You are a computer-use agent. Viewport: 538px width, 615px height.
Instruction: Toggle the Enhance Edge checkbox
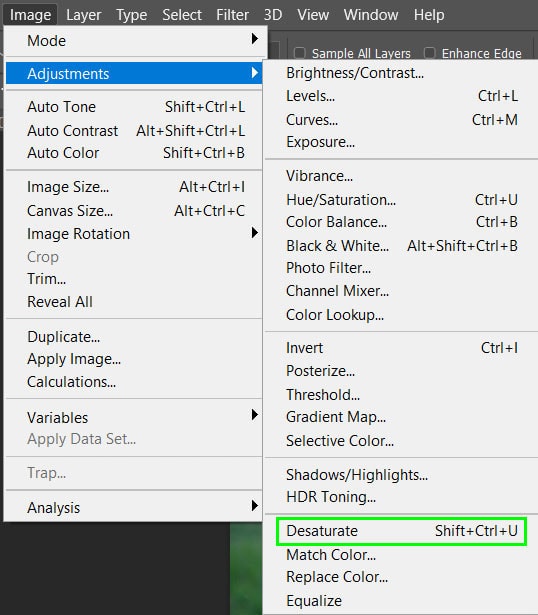[x=430, y=53]
